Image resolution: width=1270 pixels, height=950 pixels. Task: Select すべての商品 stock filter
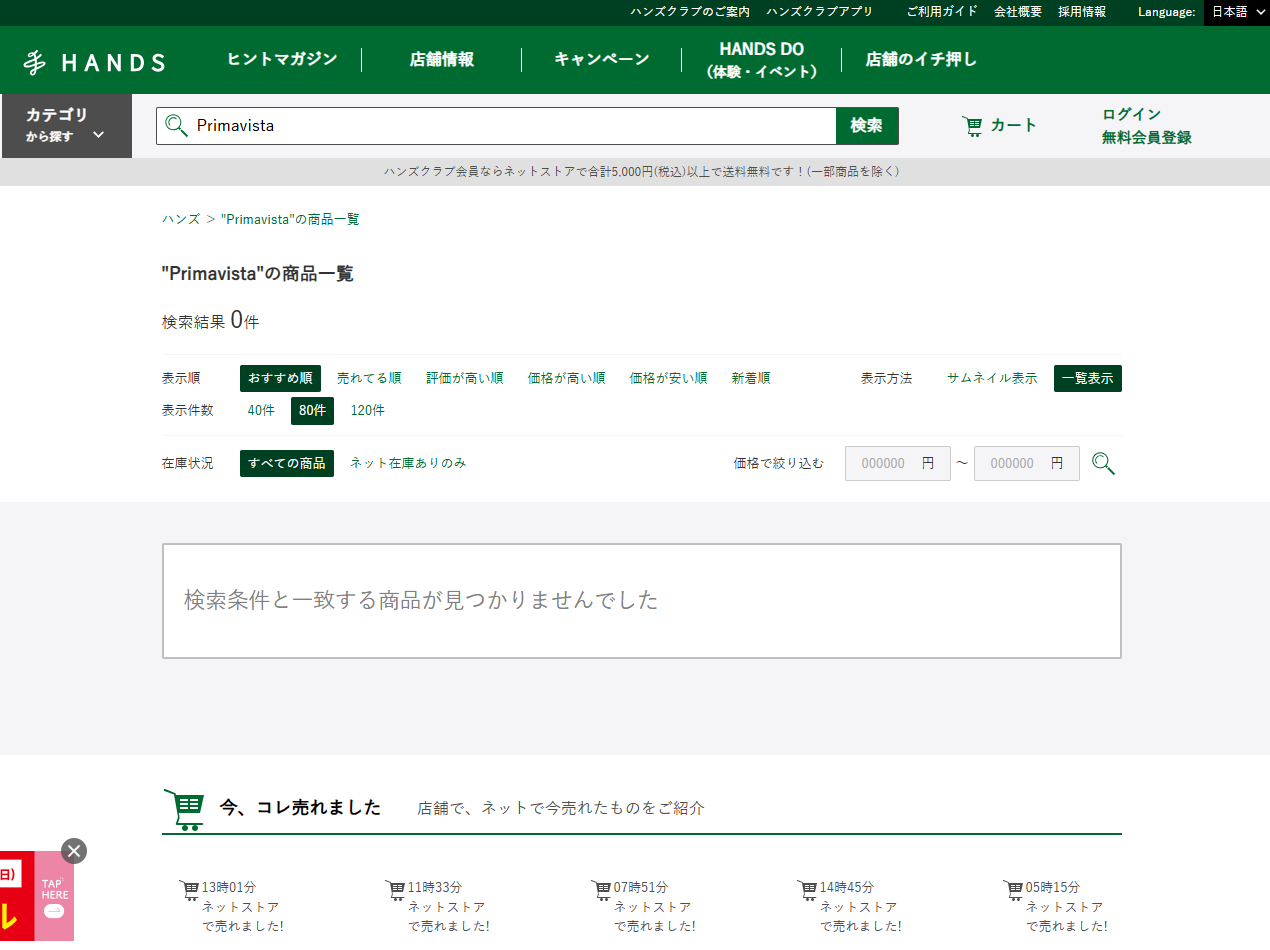pos(287,463)
